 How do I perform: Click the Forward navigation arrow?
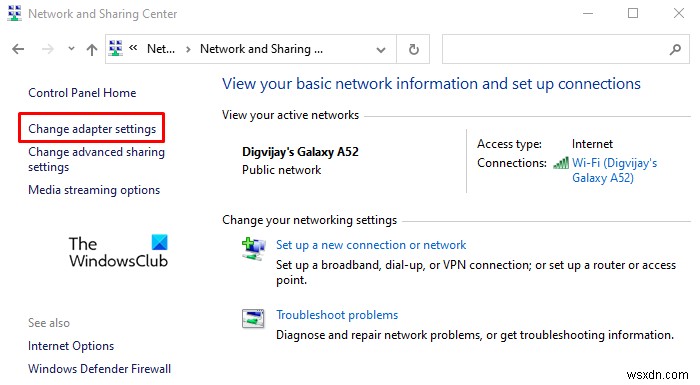47,49
